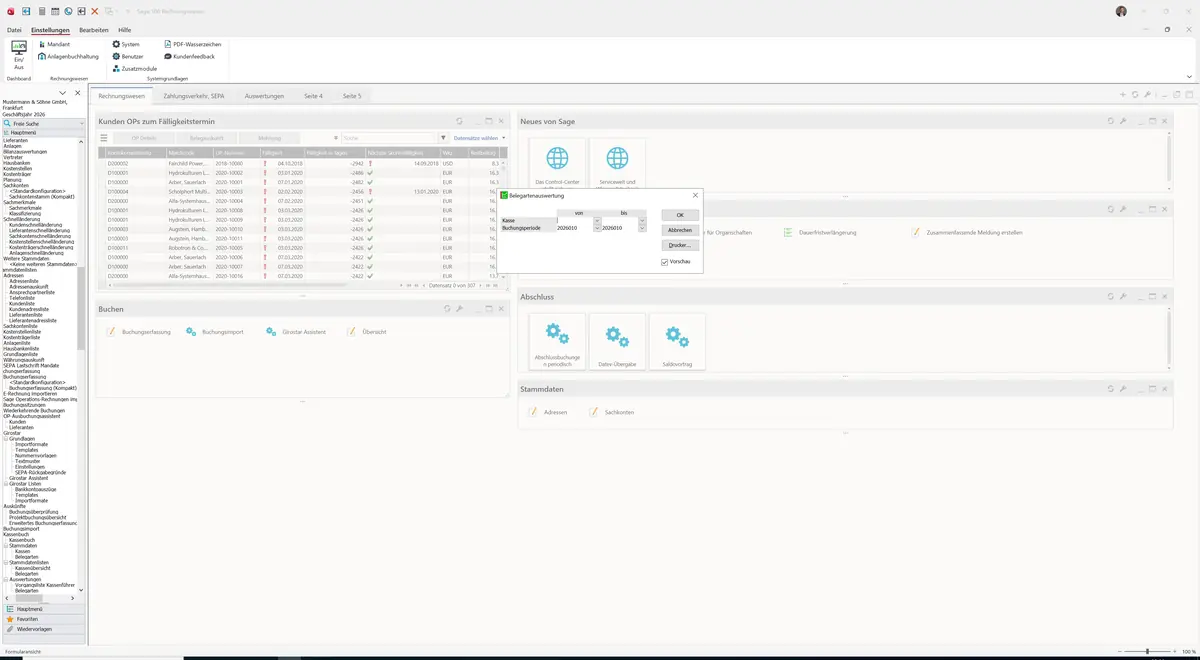Open Anlagenbuchhaltung in the ribbon
This screenshot has width=1200, height=660.
pos(67,56)
